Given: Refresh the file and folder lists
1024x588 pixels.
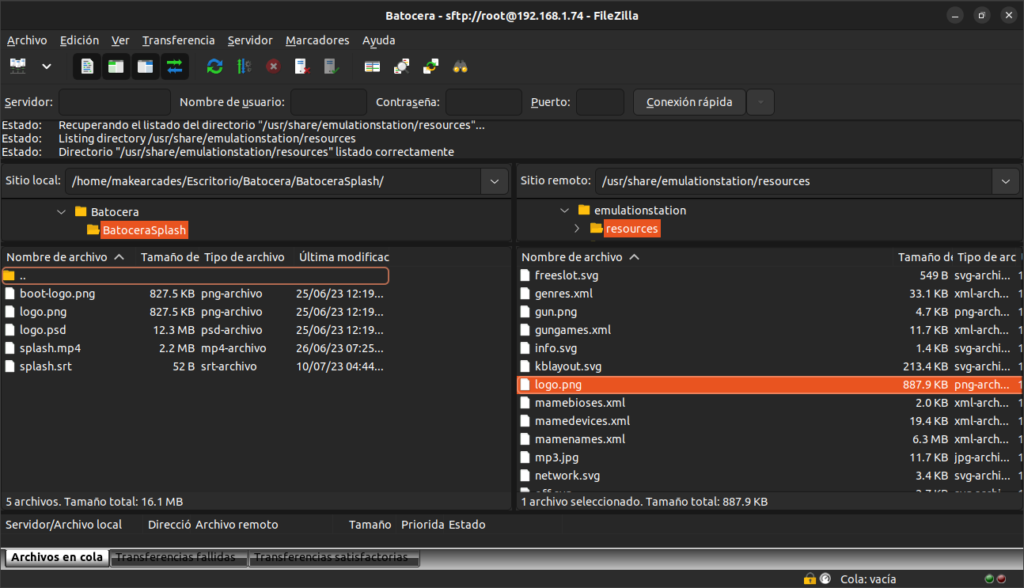Looking at the screenshot, I should (x=214, y=66).
